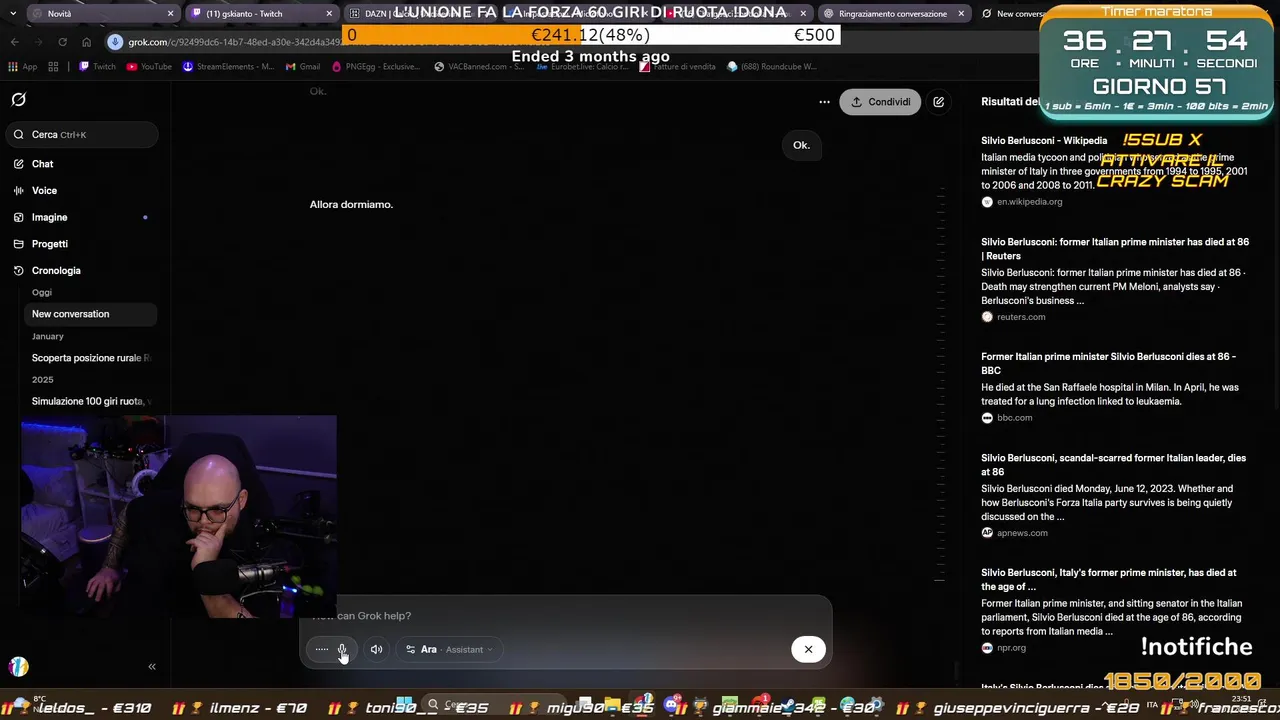Click the microphone voice input icon
Viewport: 1280px width, 720px height.
coord(342,650)
